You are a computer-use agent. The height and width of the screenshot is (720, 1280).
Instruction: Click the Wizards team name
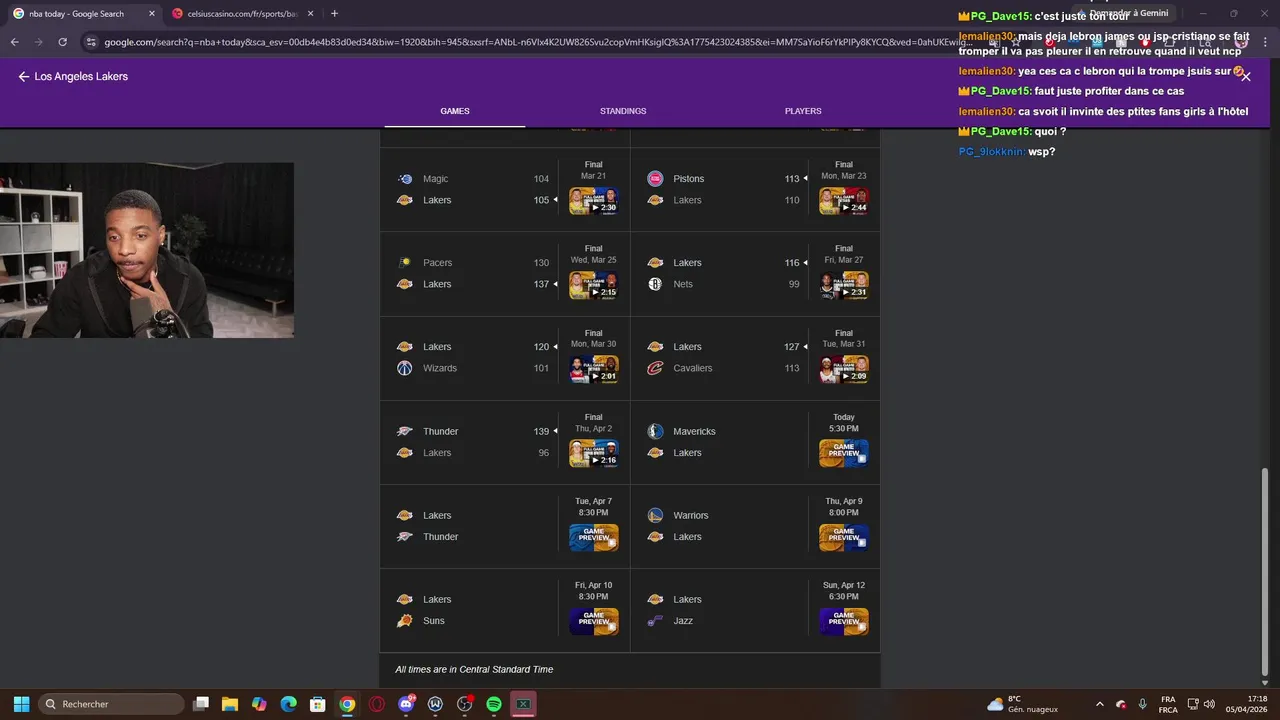(x=440, y=368)
